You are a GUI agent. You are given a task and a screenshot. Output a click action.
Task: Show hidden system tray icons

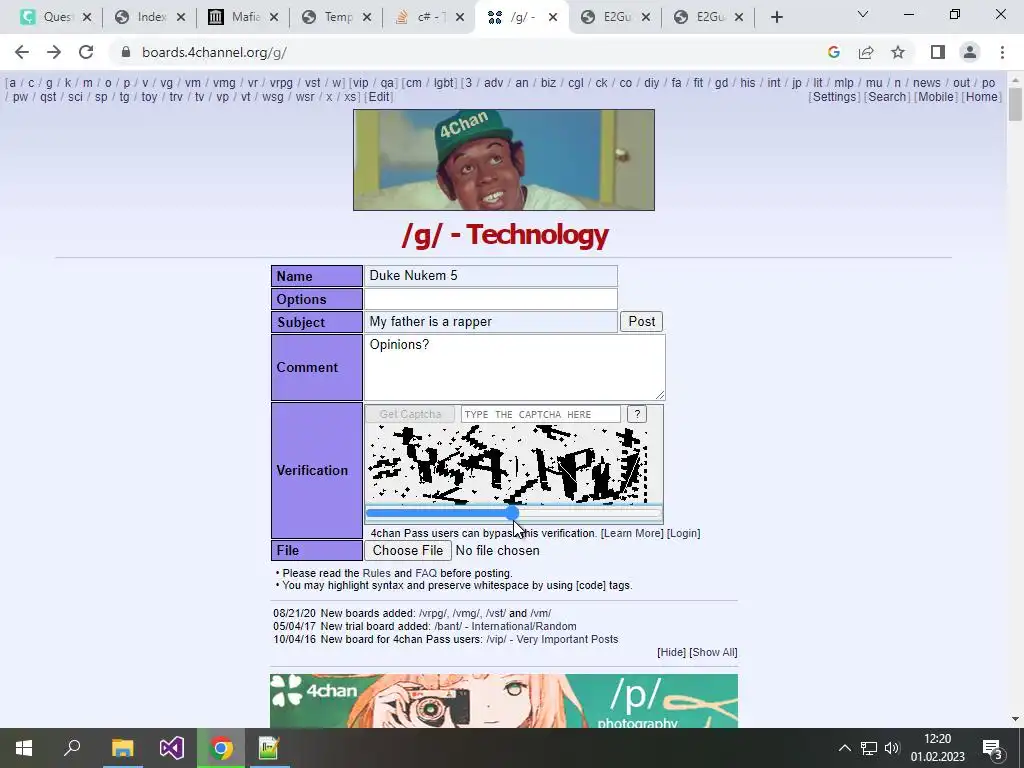click(844, 748)
